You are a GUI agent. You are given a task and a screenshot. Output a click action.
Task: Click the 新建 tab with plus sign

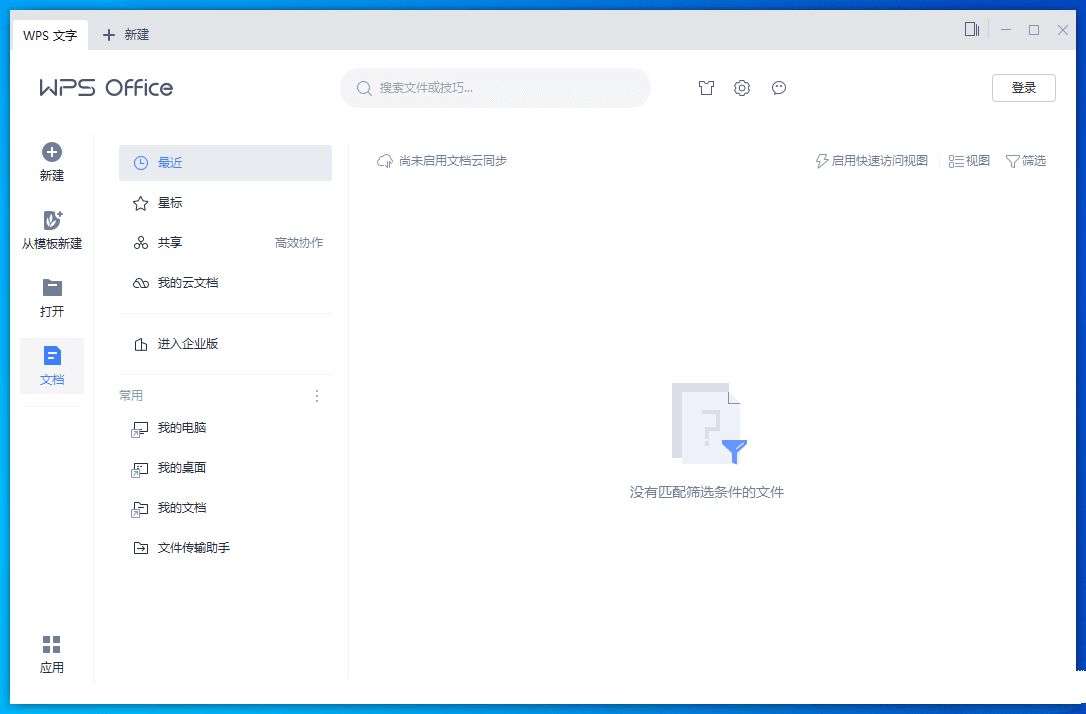(x=126, y=35)
